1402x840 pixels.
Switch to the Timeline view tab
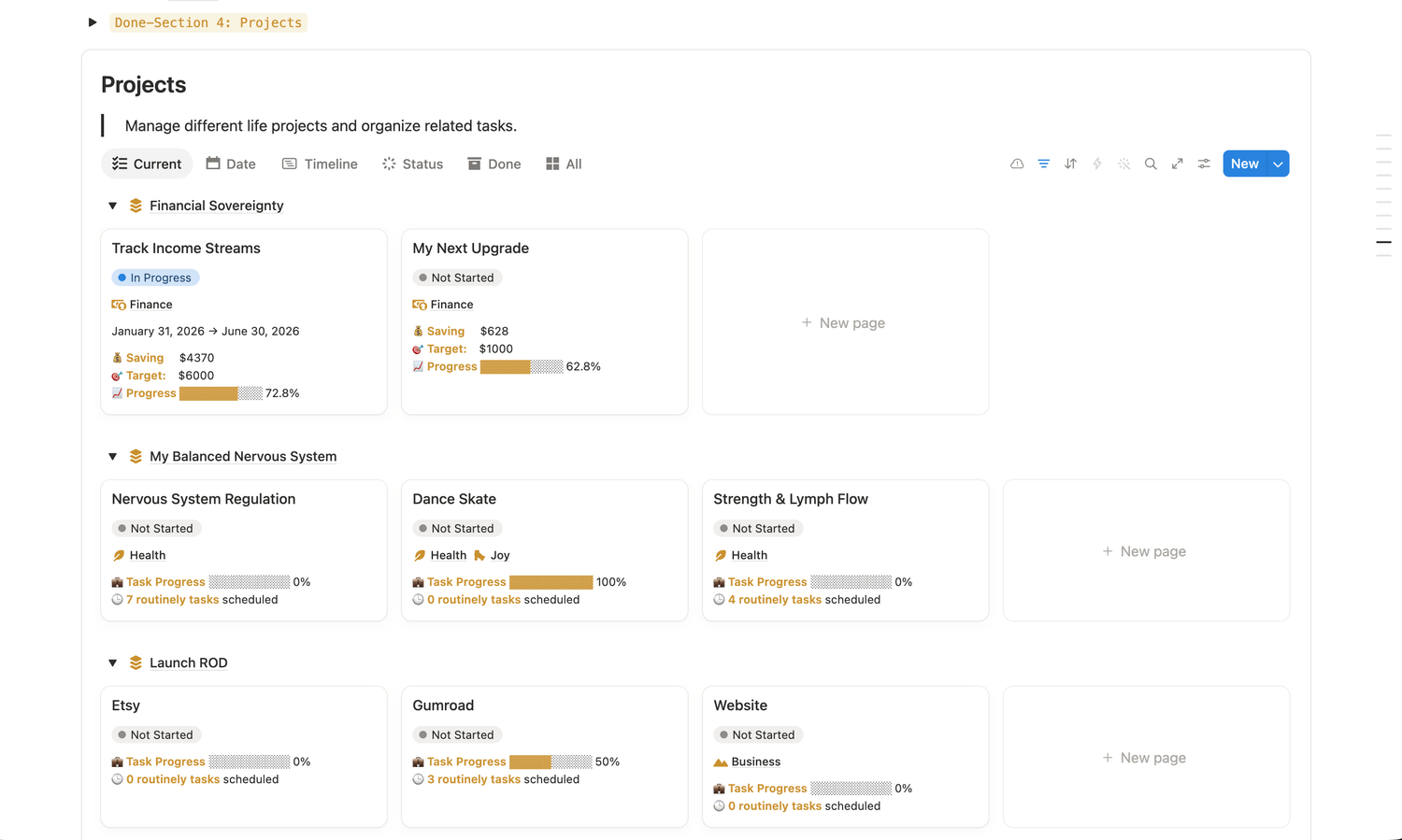point(320,164)
